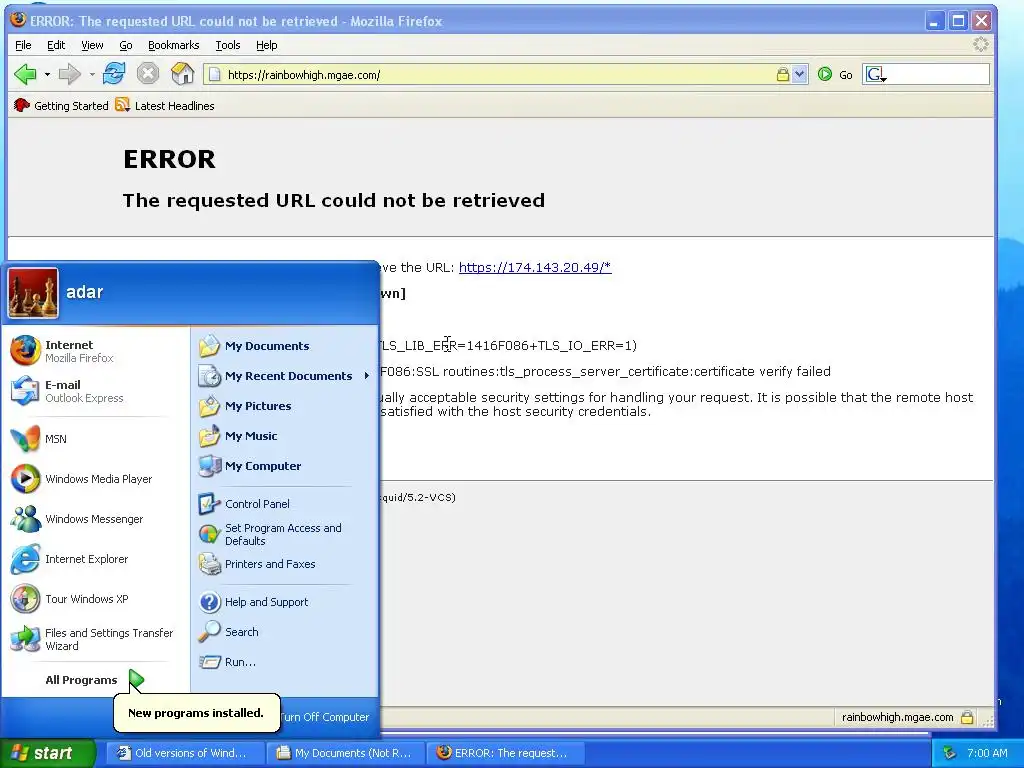Click rainbowhigh.mgae.com in status bar

(897, 717)
